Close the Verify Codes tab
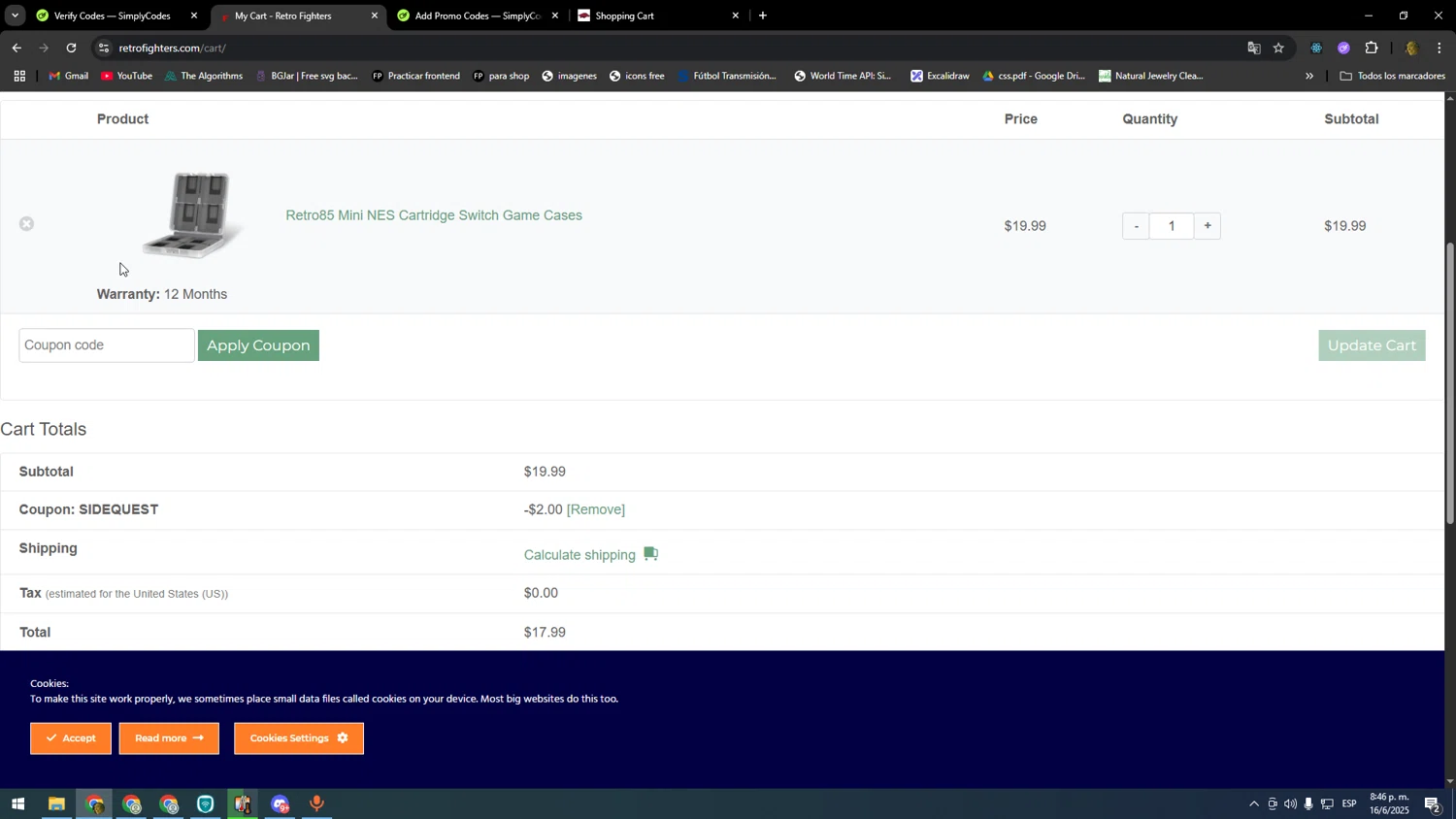Viewport: 1456px width, 819px height. 194,16
